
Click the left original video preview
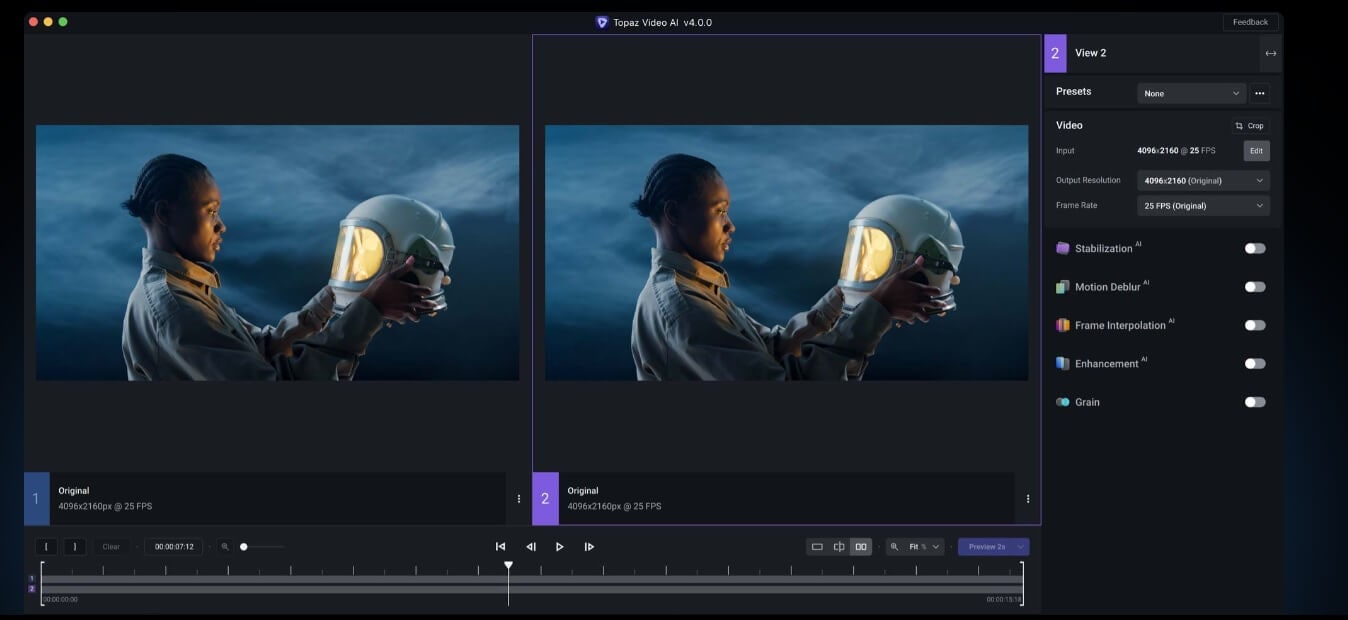click(277, 252)
